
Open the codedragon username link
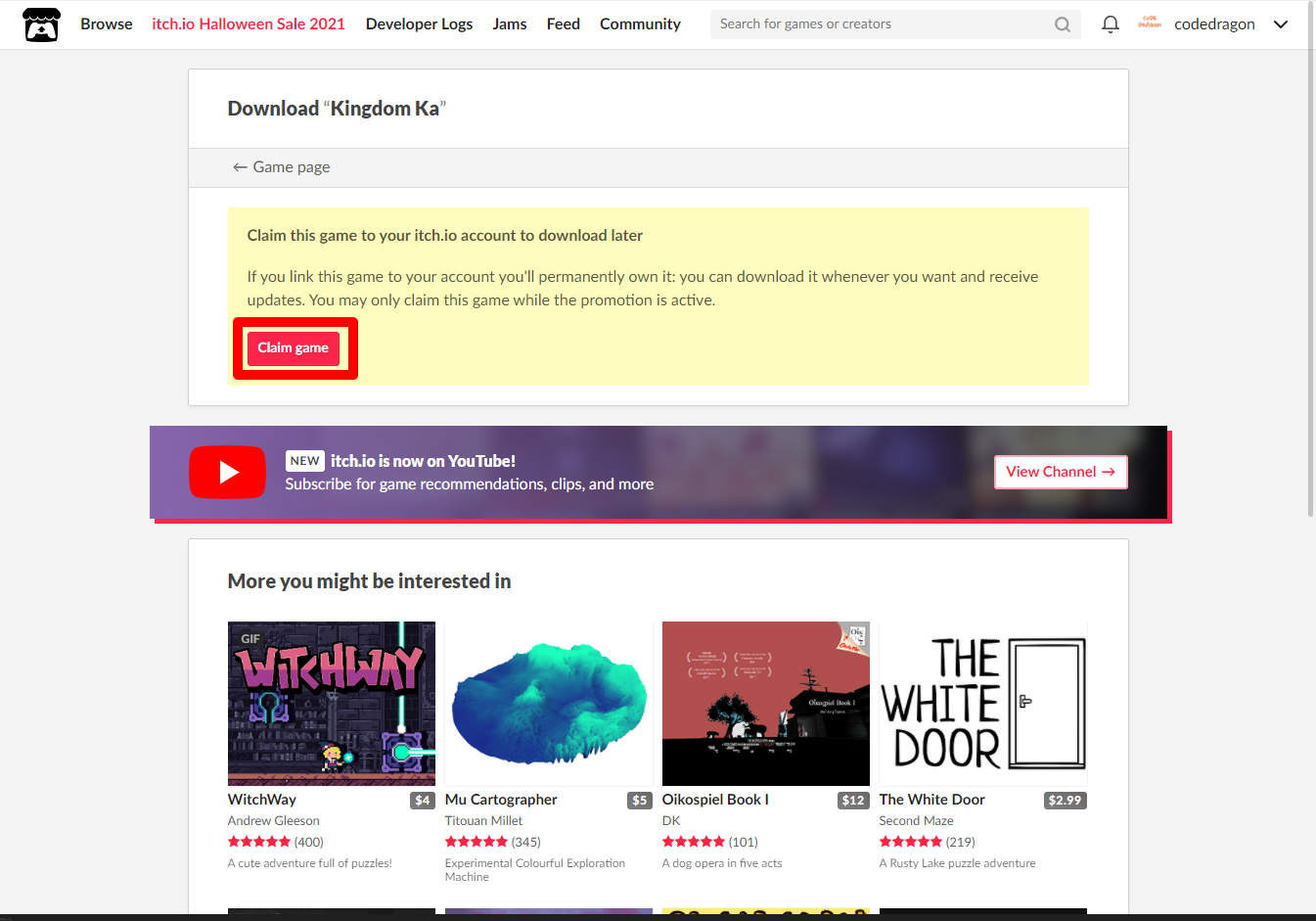point(1214,24)
